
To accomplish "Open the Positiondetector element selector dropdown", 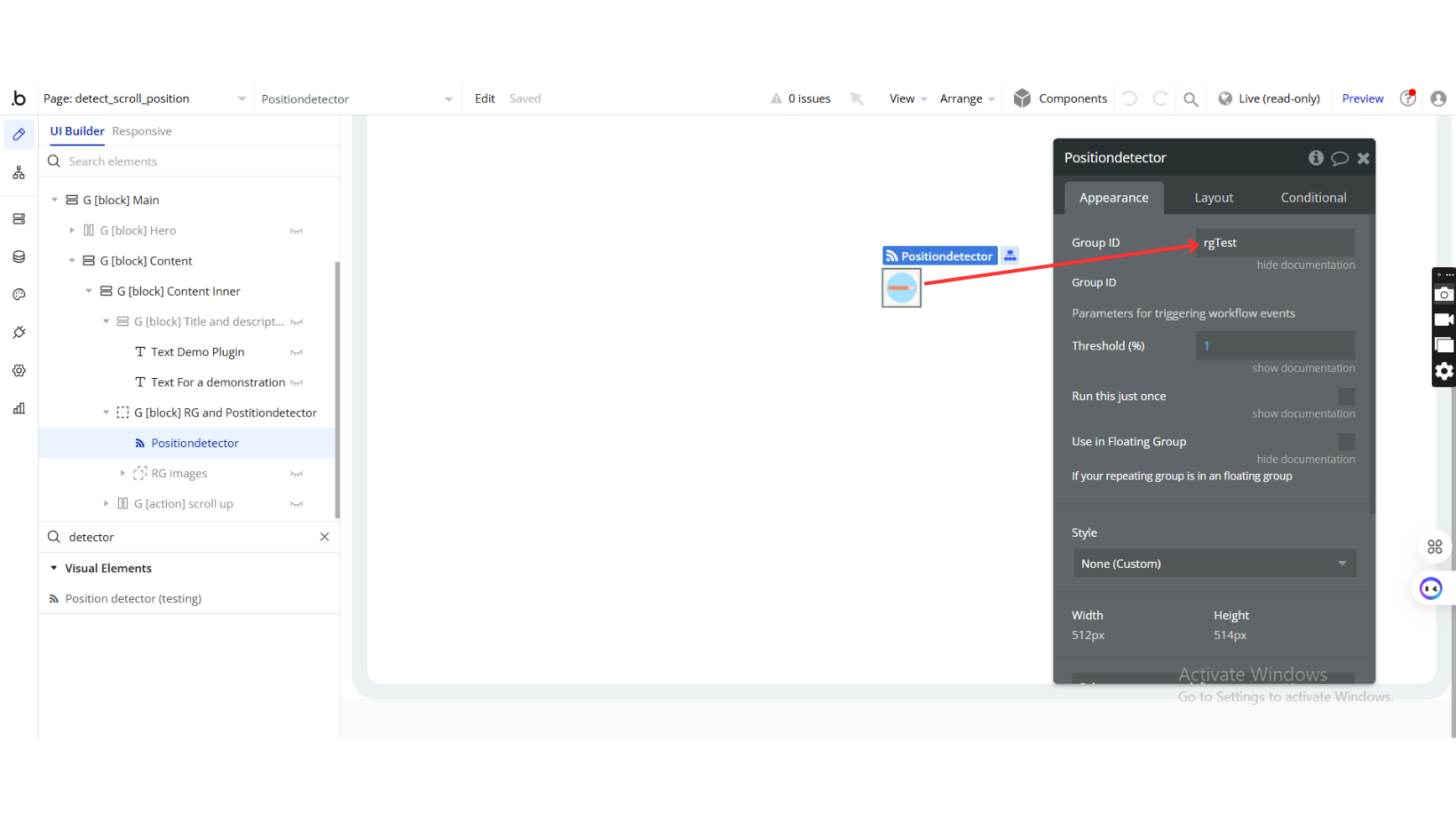I will [x=357, y=99].
